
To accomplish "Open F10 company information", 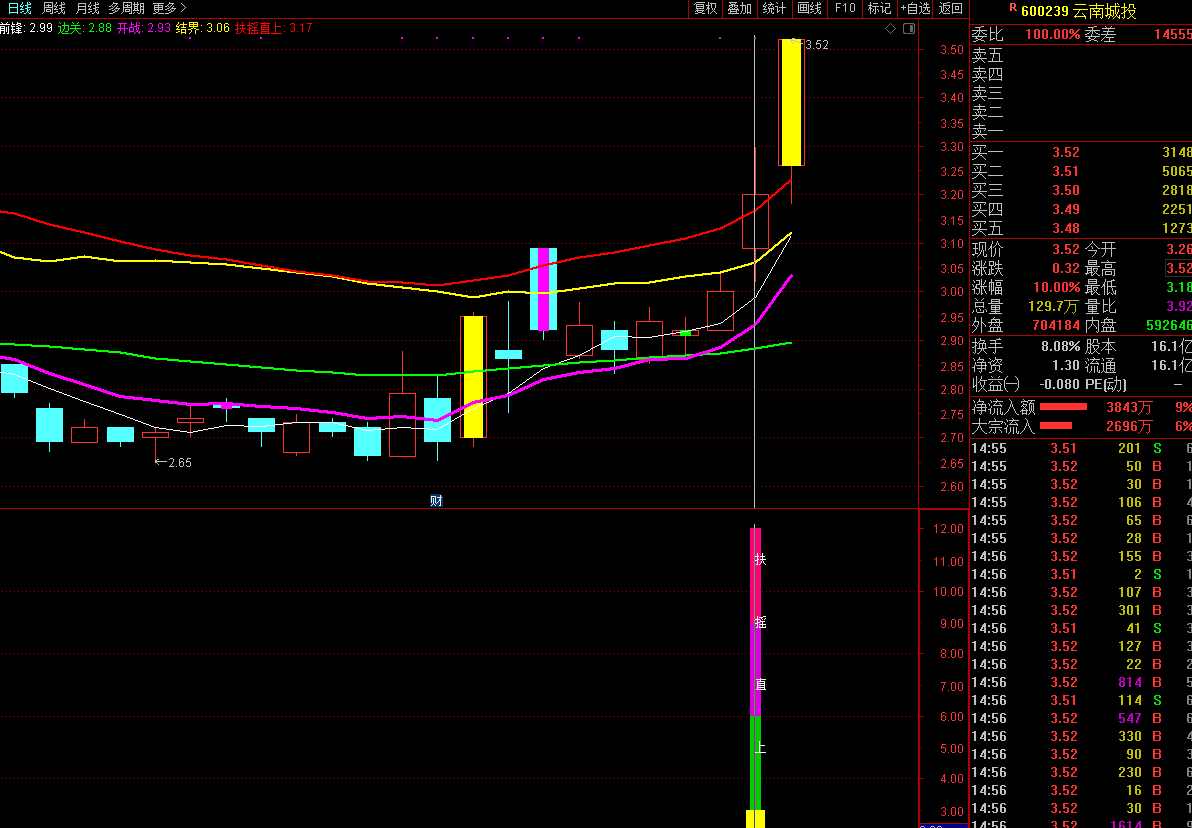I will tap(845, 9).
